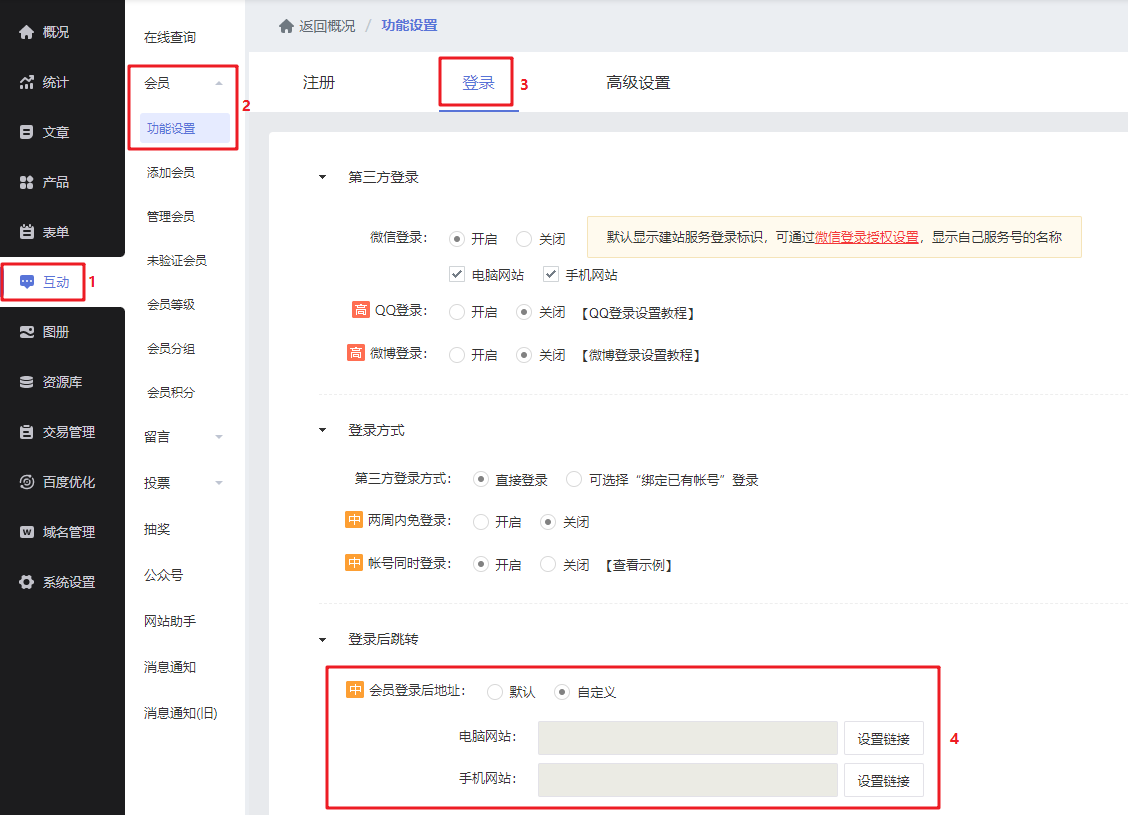Switch to the 高级设置 tab
Screen dimensions: 1128x815
[638, 83]
